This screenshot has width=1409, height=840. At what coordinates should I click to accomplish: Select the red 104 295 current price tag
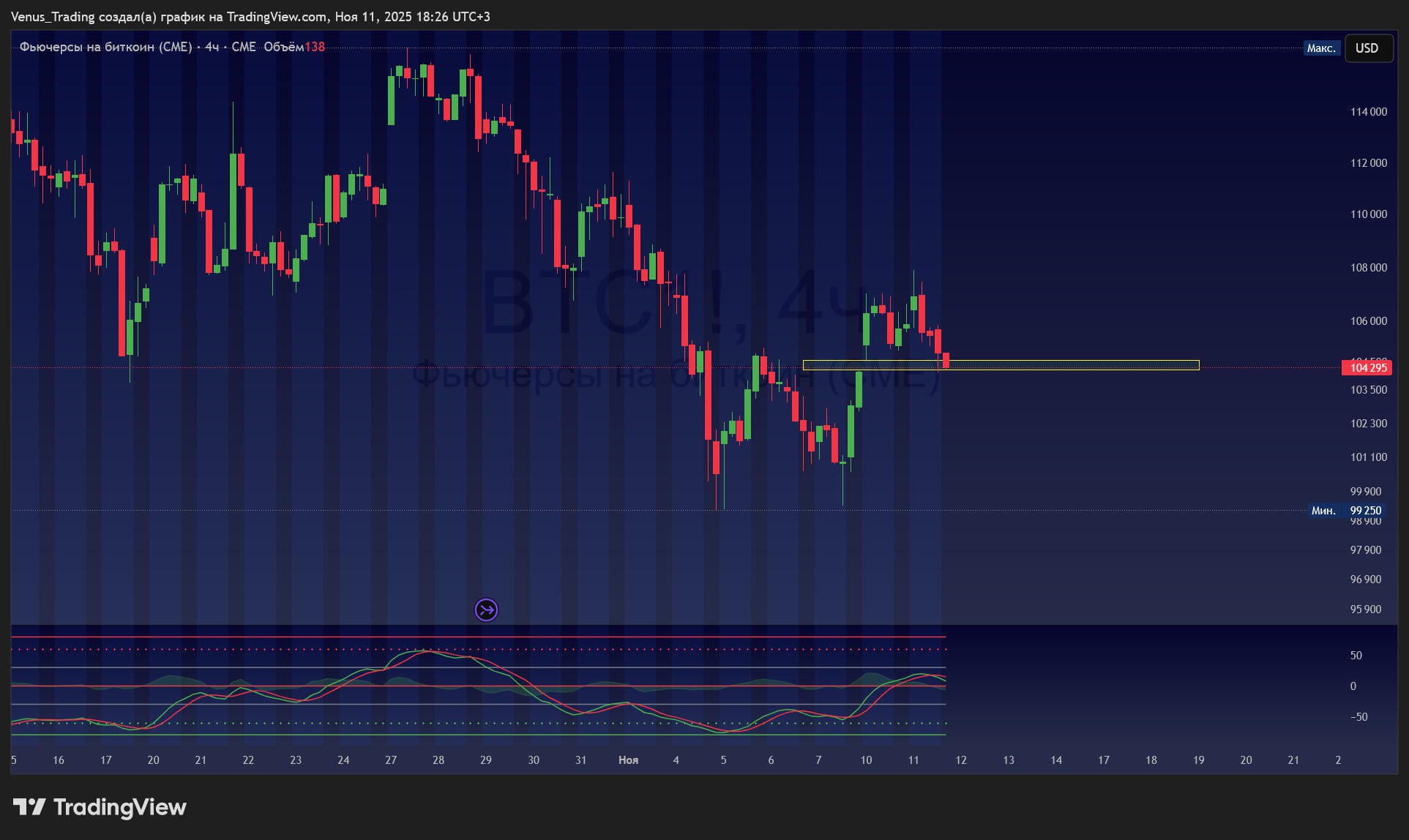tap(1367, 368)
